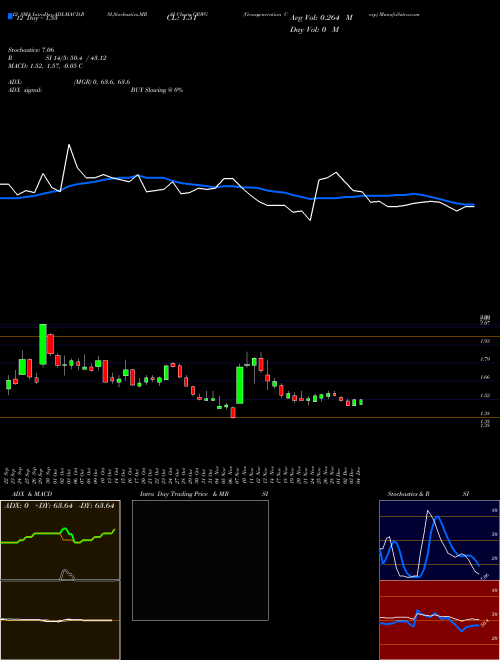Select the 'Avg Vol: 0.264 M' text
This screenshot has height=660, width=500.
click(321, 18)
